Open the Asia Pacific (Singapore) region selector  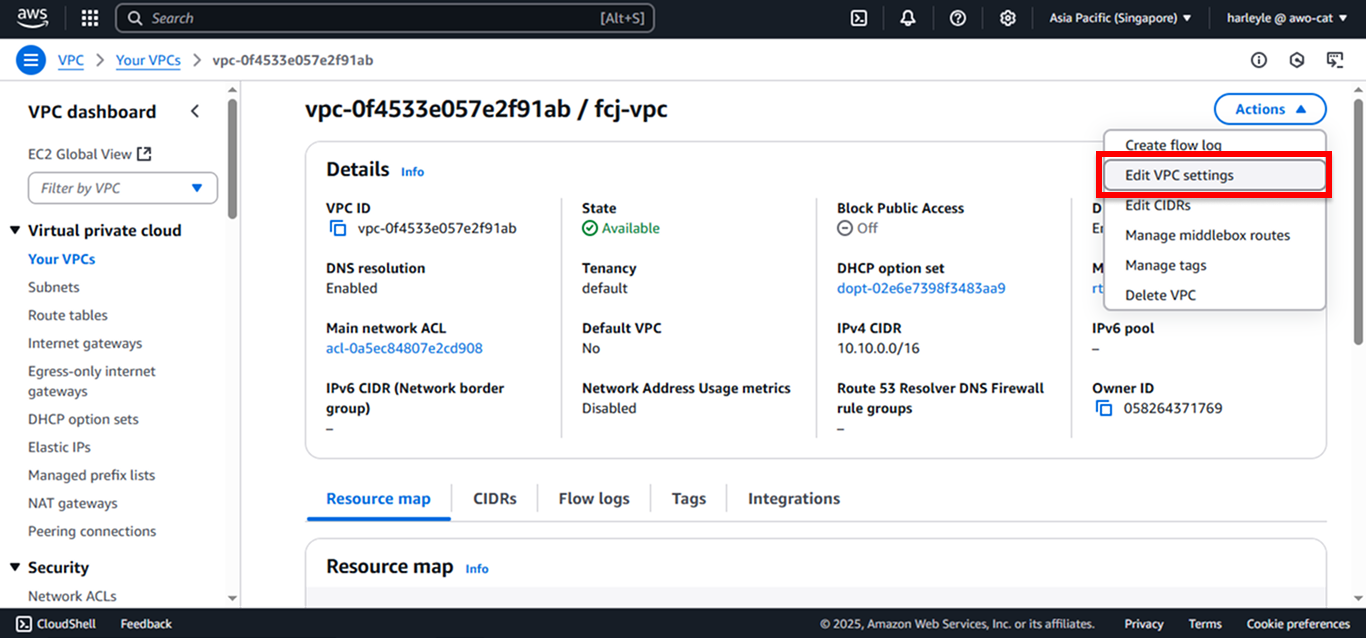point(1120,18)
